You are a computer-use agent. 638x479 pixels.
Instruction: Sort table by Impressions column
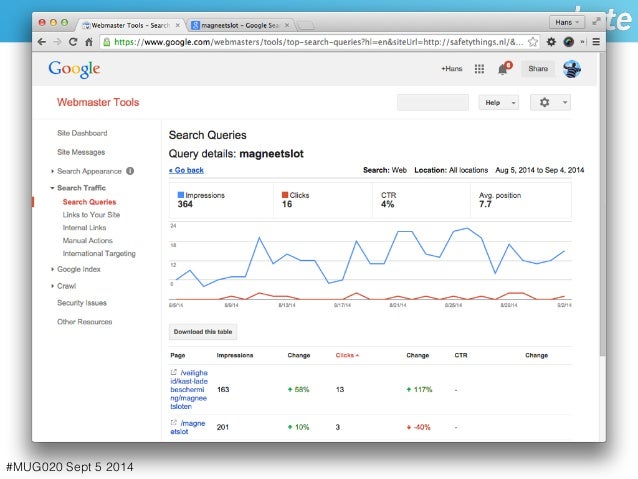(x=235, y=355)
